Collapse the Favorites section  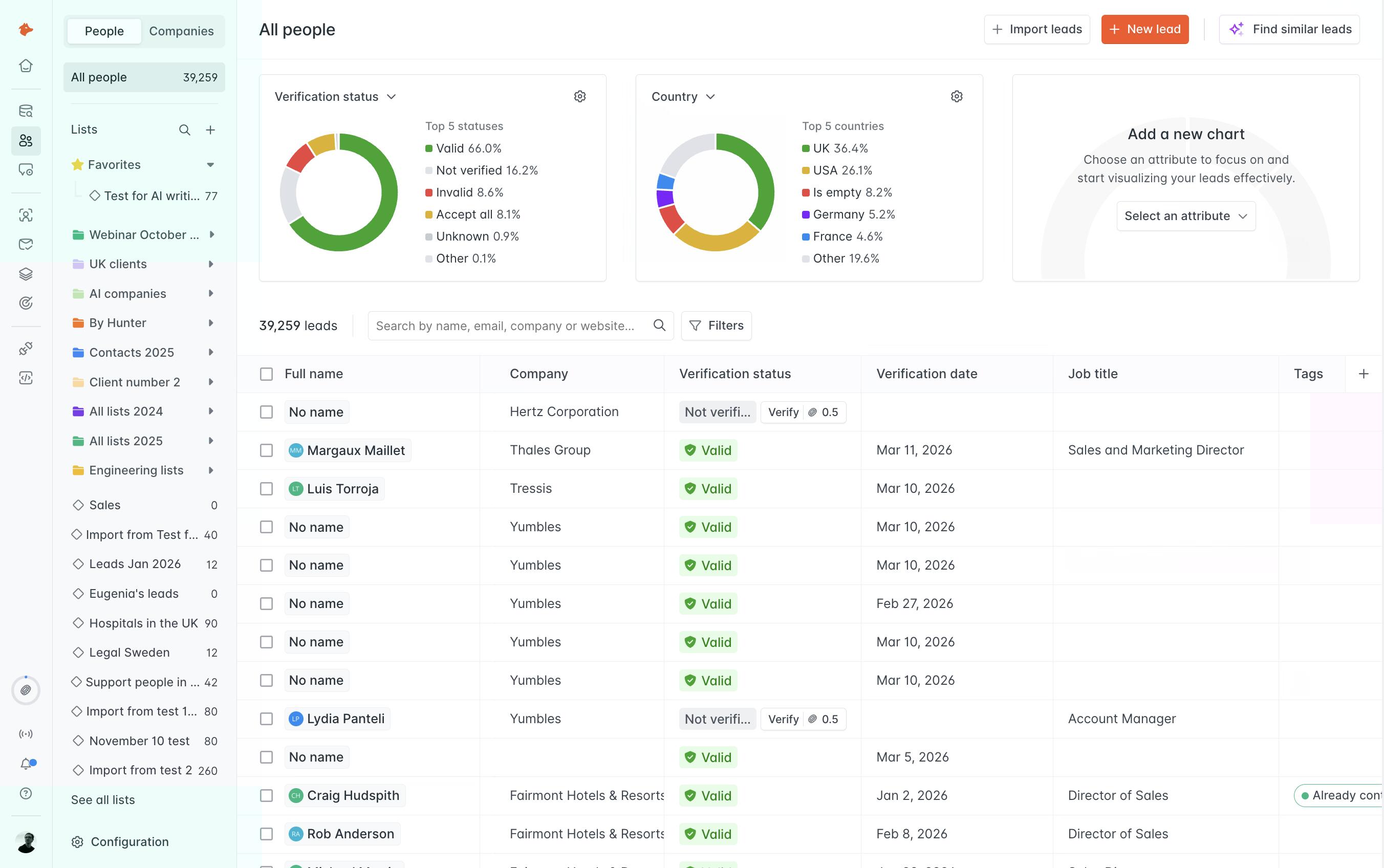[210, 165]
